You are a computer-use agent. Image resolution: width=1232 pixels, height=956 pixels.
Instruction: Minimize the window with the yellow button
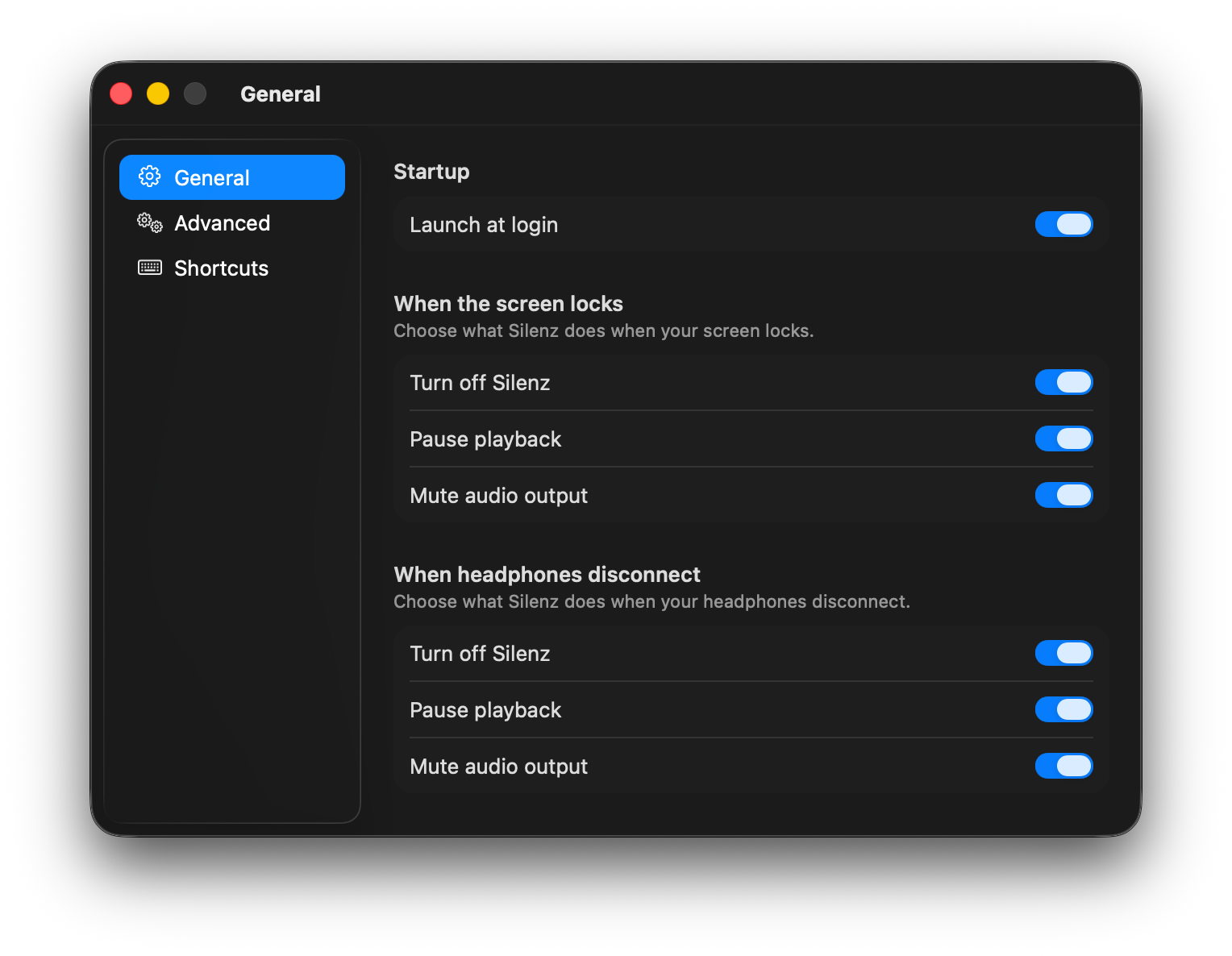coord(158,93)
